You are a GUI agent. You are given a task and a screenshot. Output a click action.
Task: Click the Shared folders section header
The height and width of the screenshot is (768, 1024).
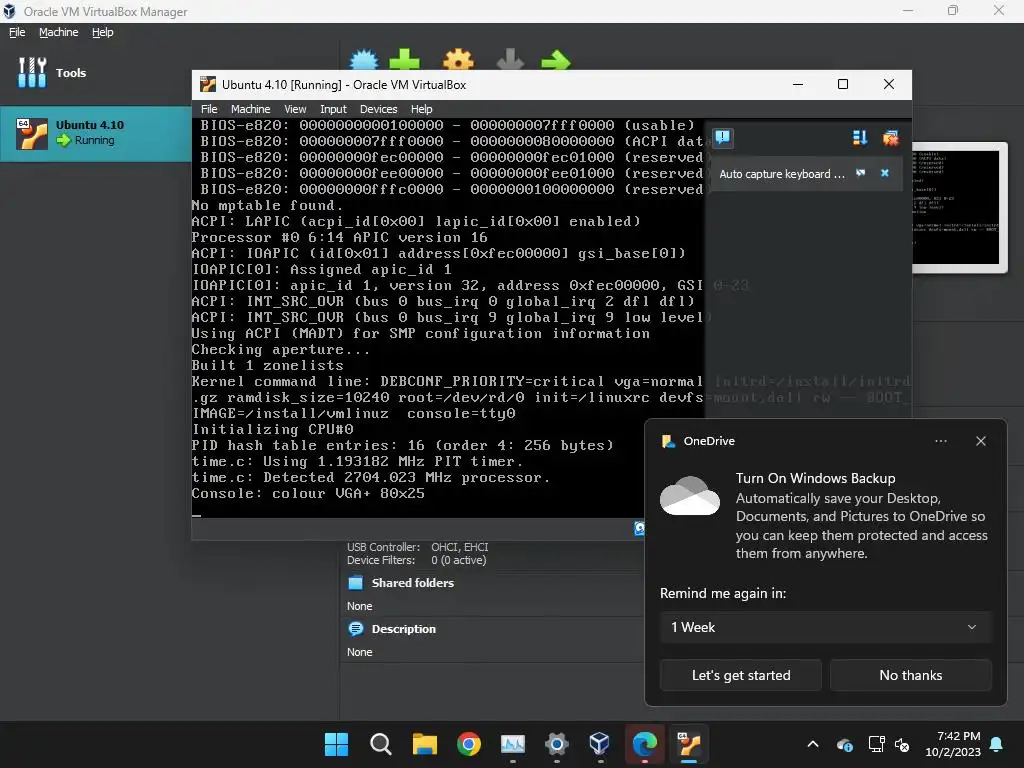click(412, 583)
